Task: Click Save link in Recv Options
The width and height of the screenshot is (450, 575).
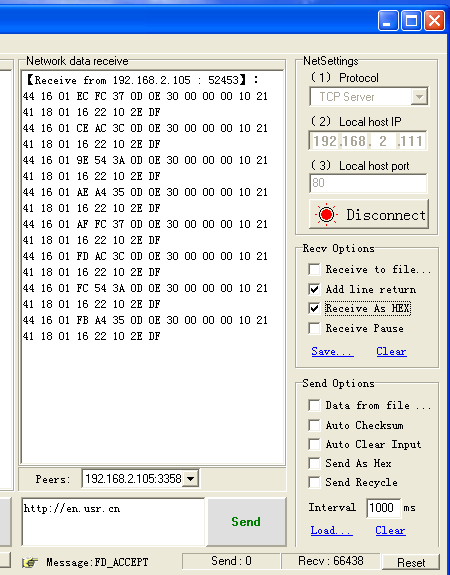Action: [332, 351]
